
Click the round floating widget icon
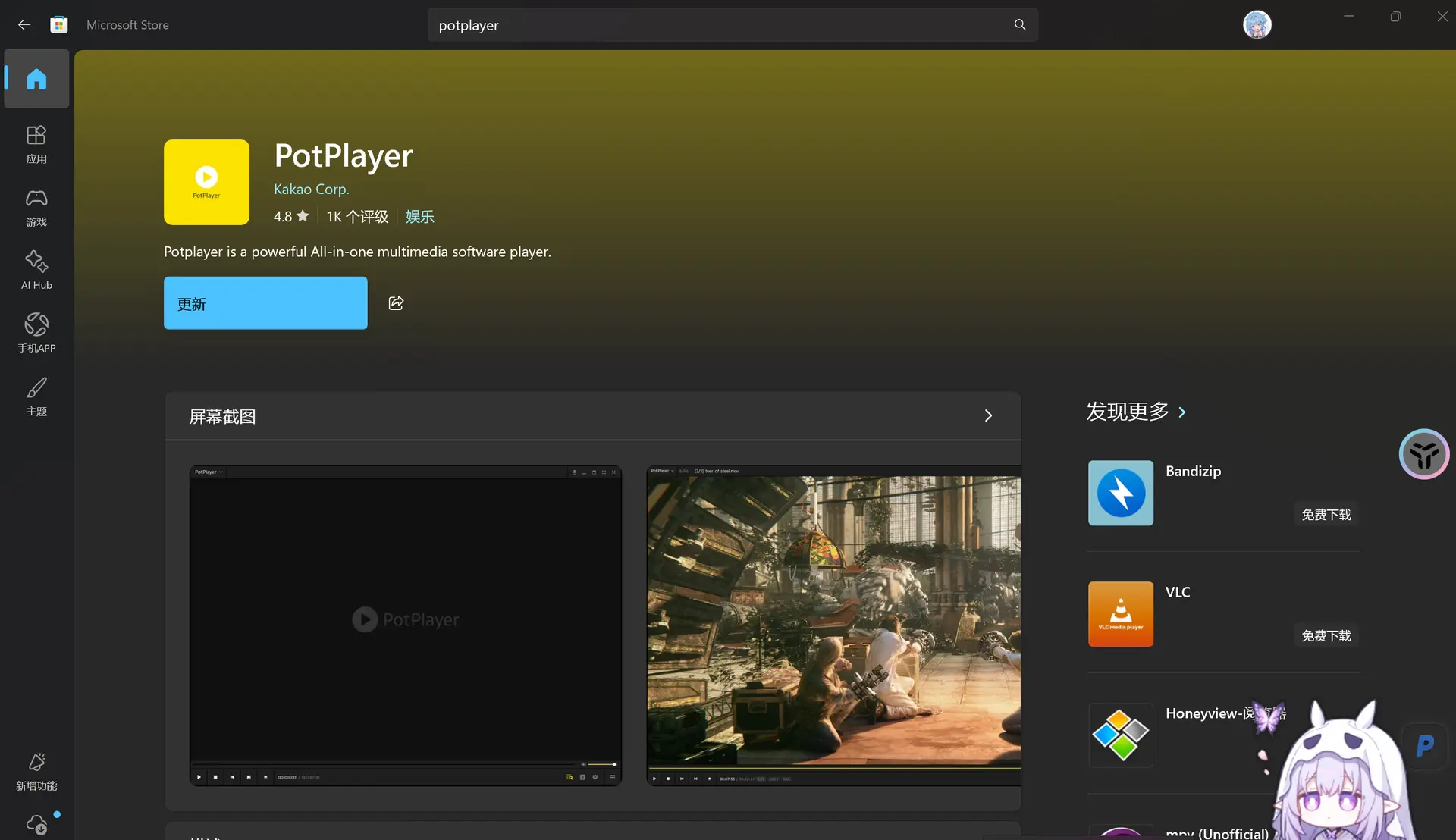coord(1424,454)
